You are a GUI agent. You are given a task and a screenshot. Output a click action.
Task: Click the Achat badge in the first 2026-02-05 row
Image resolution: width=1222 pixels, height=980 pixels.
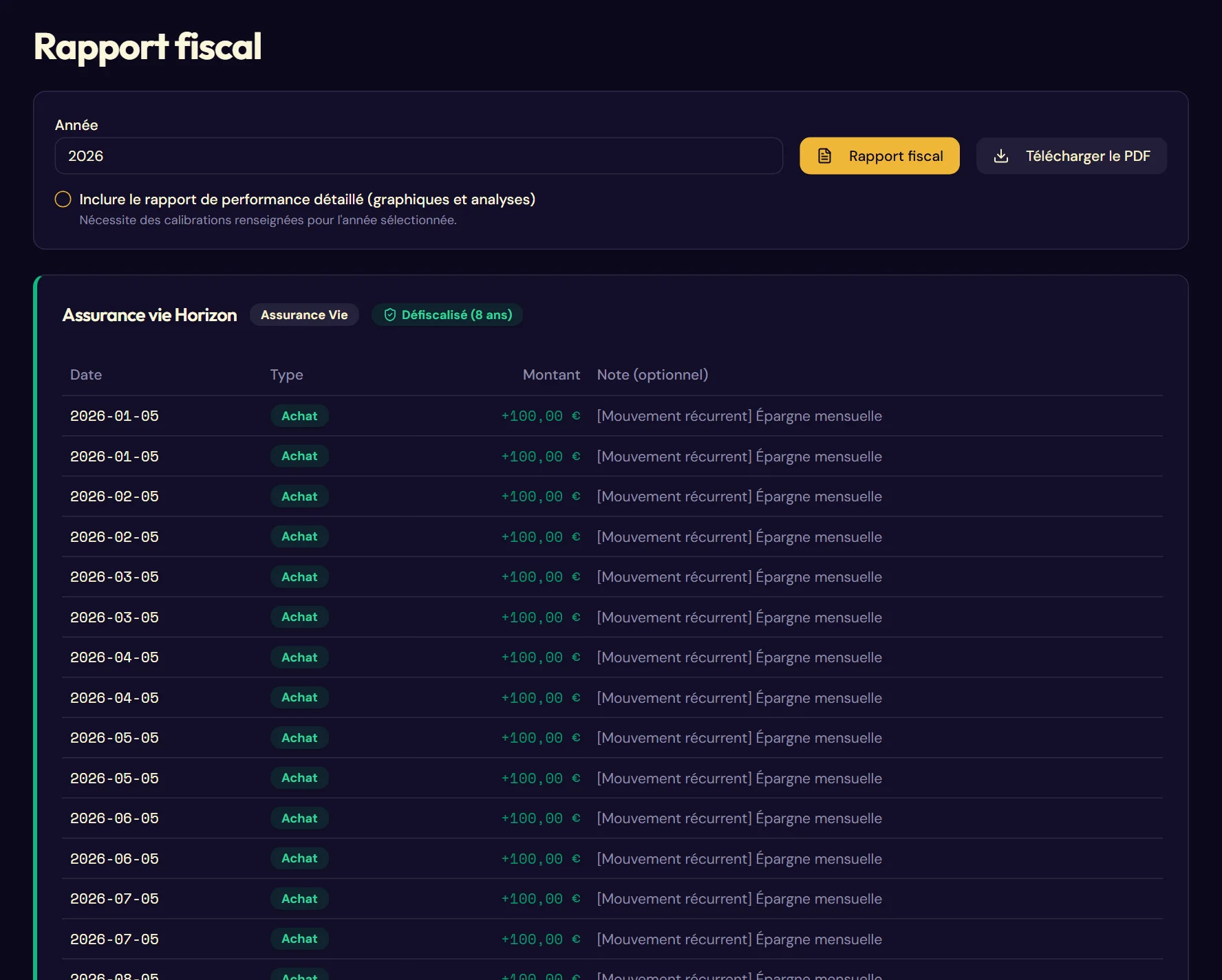click(299, 497)
